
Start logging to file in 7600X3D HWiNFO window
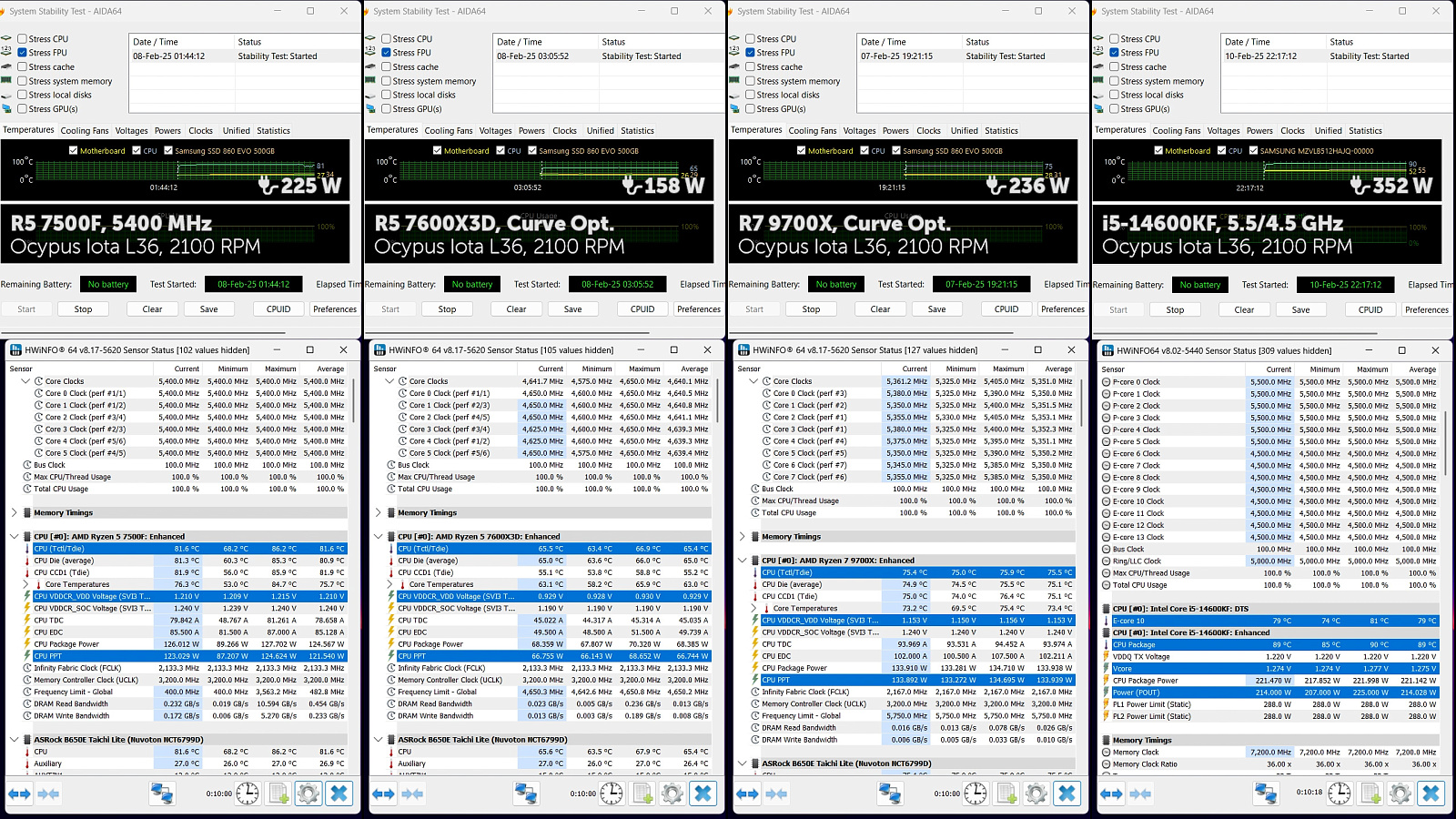[642, 794]
